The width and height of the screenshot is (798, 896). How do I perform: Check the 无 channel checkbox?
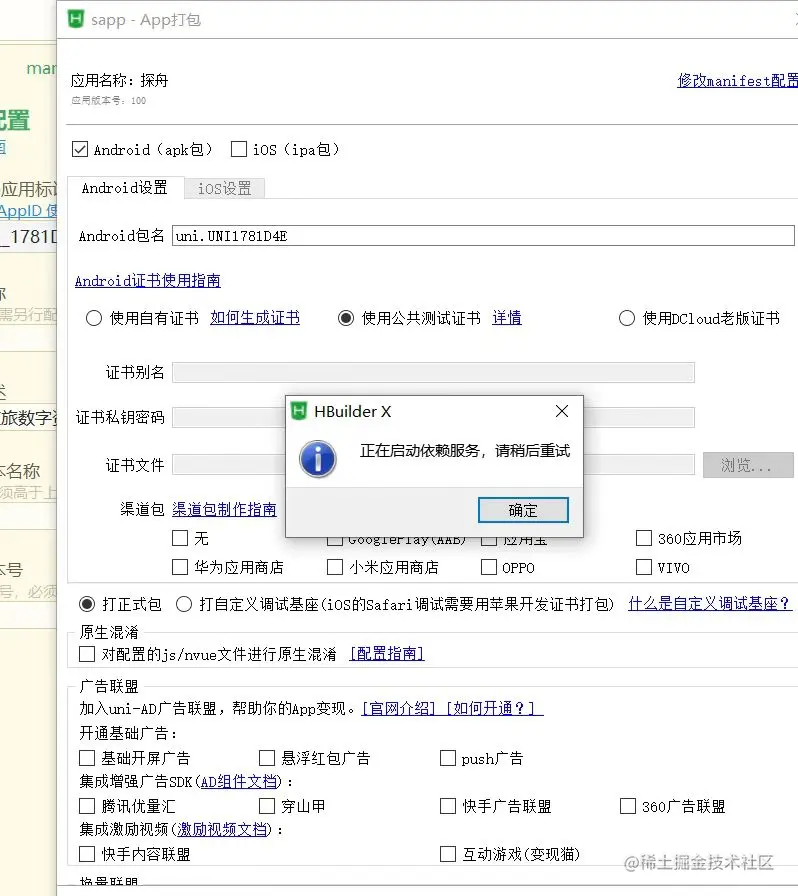pyautogui.click(x=180, y=538)
